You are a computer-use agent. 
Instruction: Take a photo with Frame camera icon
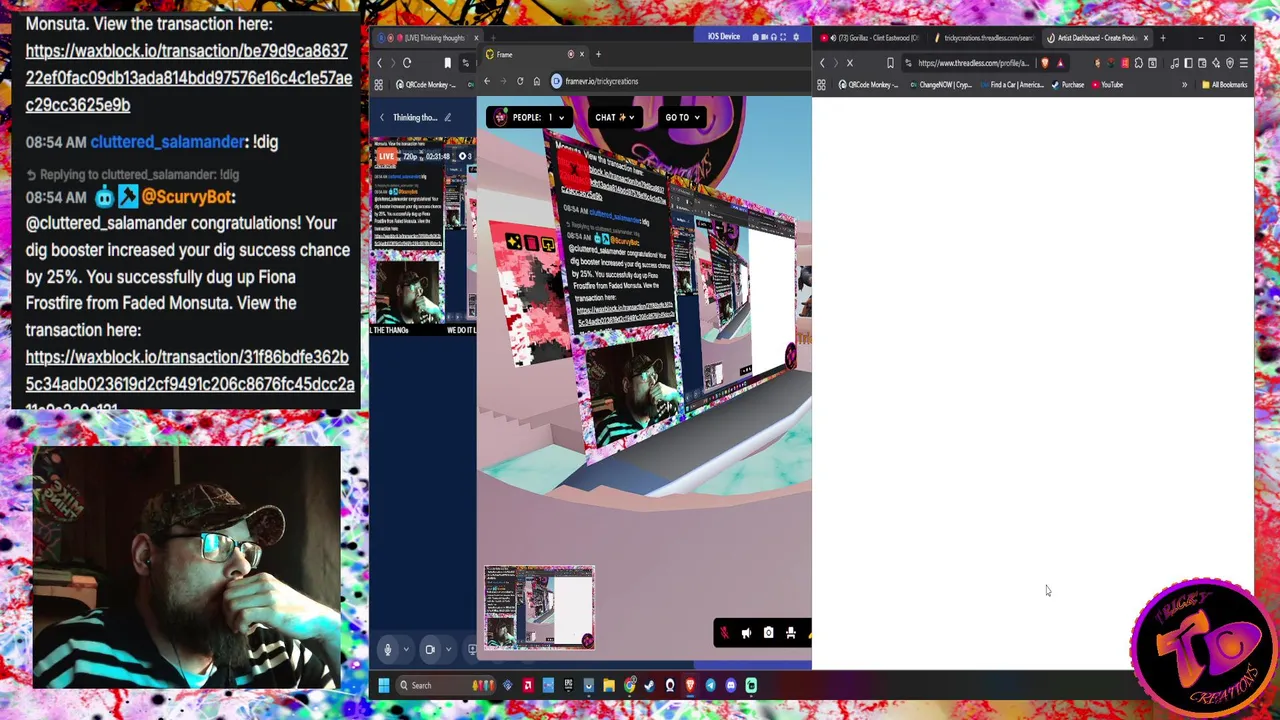(768, 633)
